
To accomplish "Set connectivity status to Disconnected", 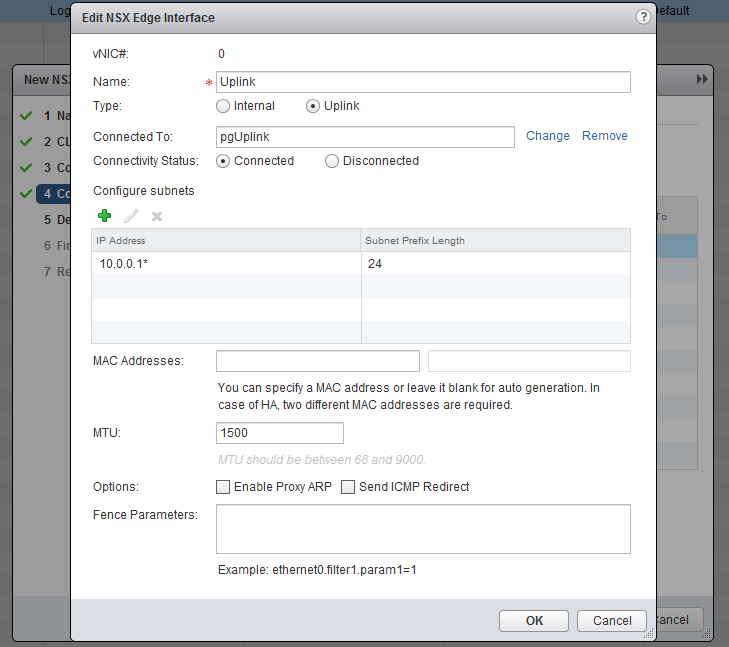I will (332, 161).
